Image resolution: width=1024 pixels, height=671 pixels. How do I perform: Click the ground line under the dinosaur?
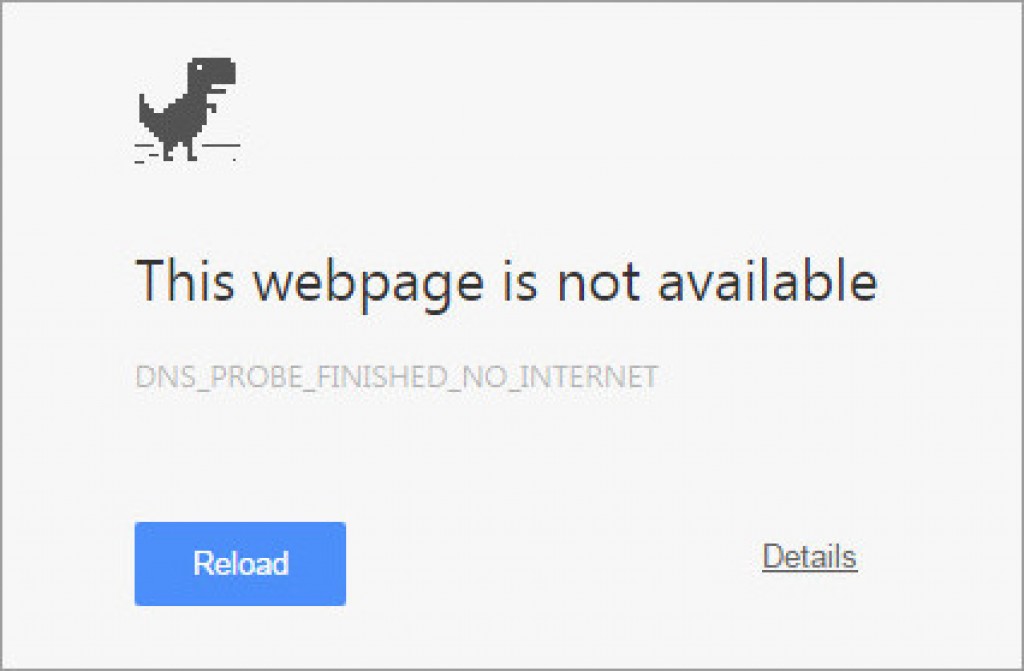coord(187,145)
